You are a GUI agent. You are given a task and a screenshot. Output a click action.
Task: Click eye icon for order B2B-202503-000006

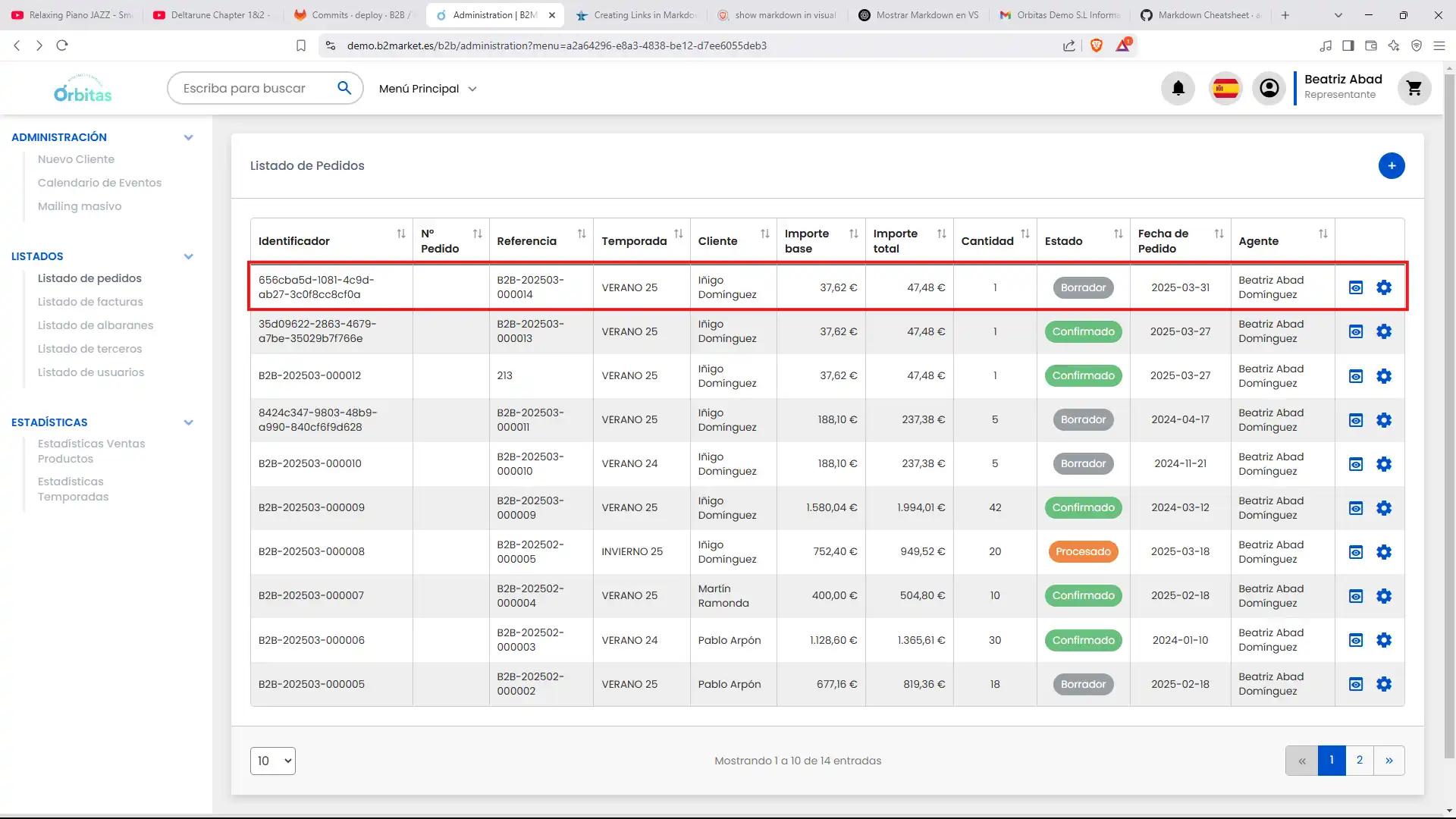coord(1356,640)
